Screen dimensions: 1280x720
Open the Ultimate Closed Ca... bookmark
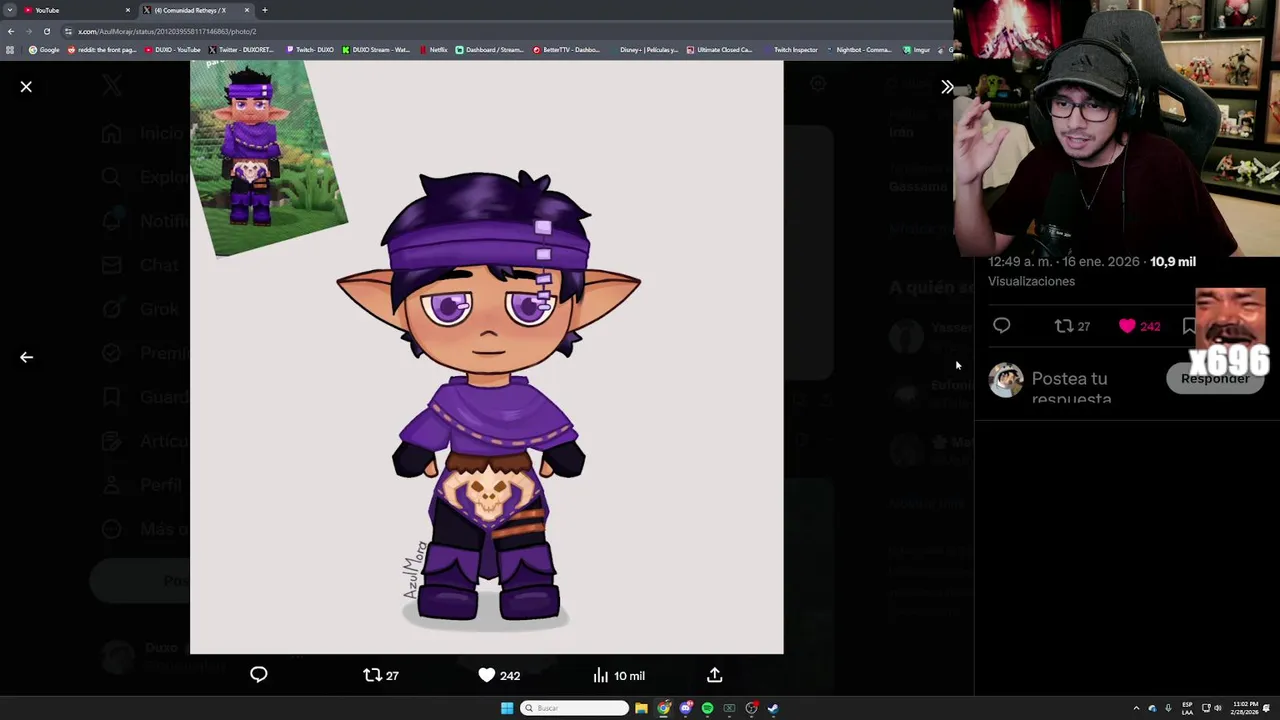(x=719, y=50)
